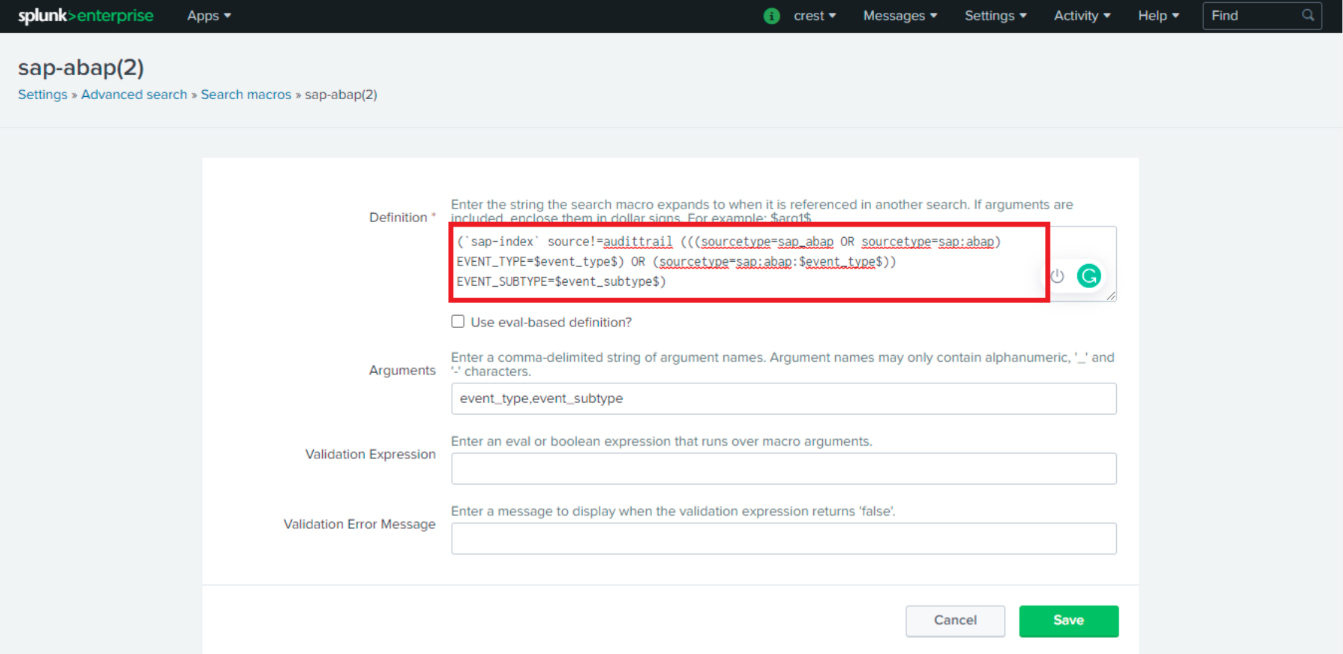Click the Splunk Enterprise logo

point(83,16)
